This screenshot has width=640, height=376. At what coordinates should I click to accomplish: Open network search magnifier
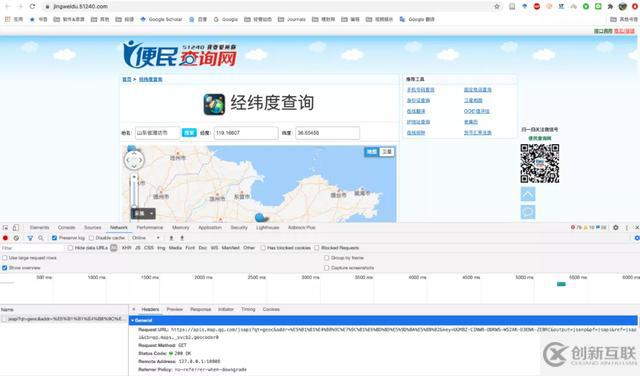click(x=41, y=238)
